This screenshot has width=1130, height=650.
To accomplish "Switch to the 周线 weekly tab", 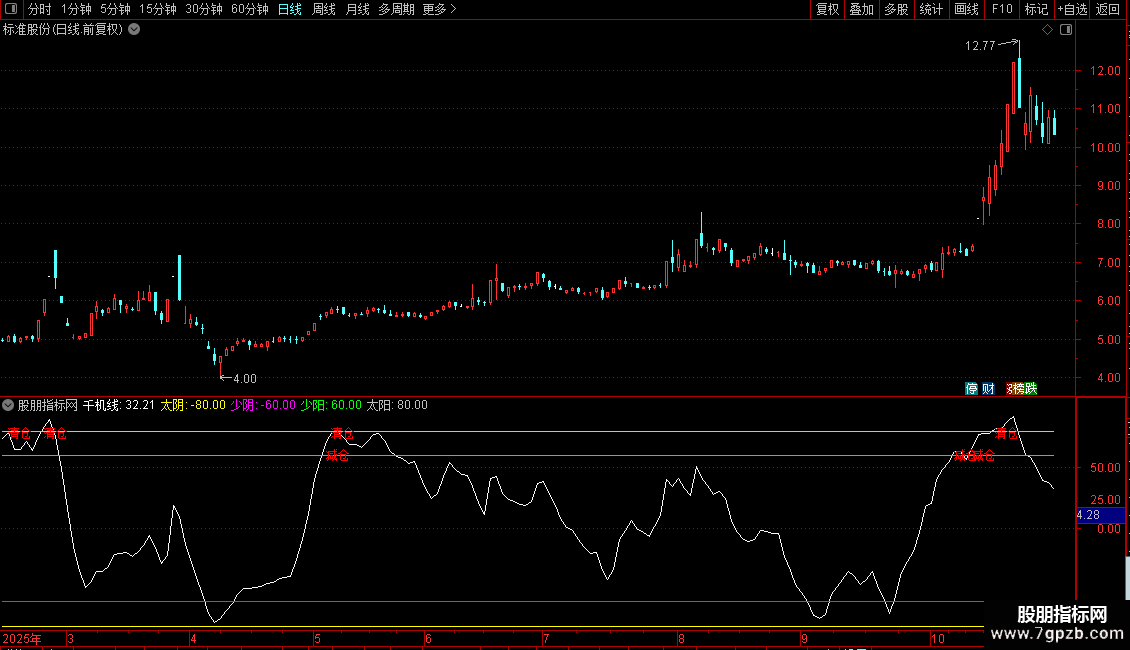I will point(323,9).
